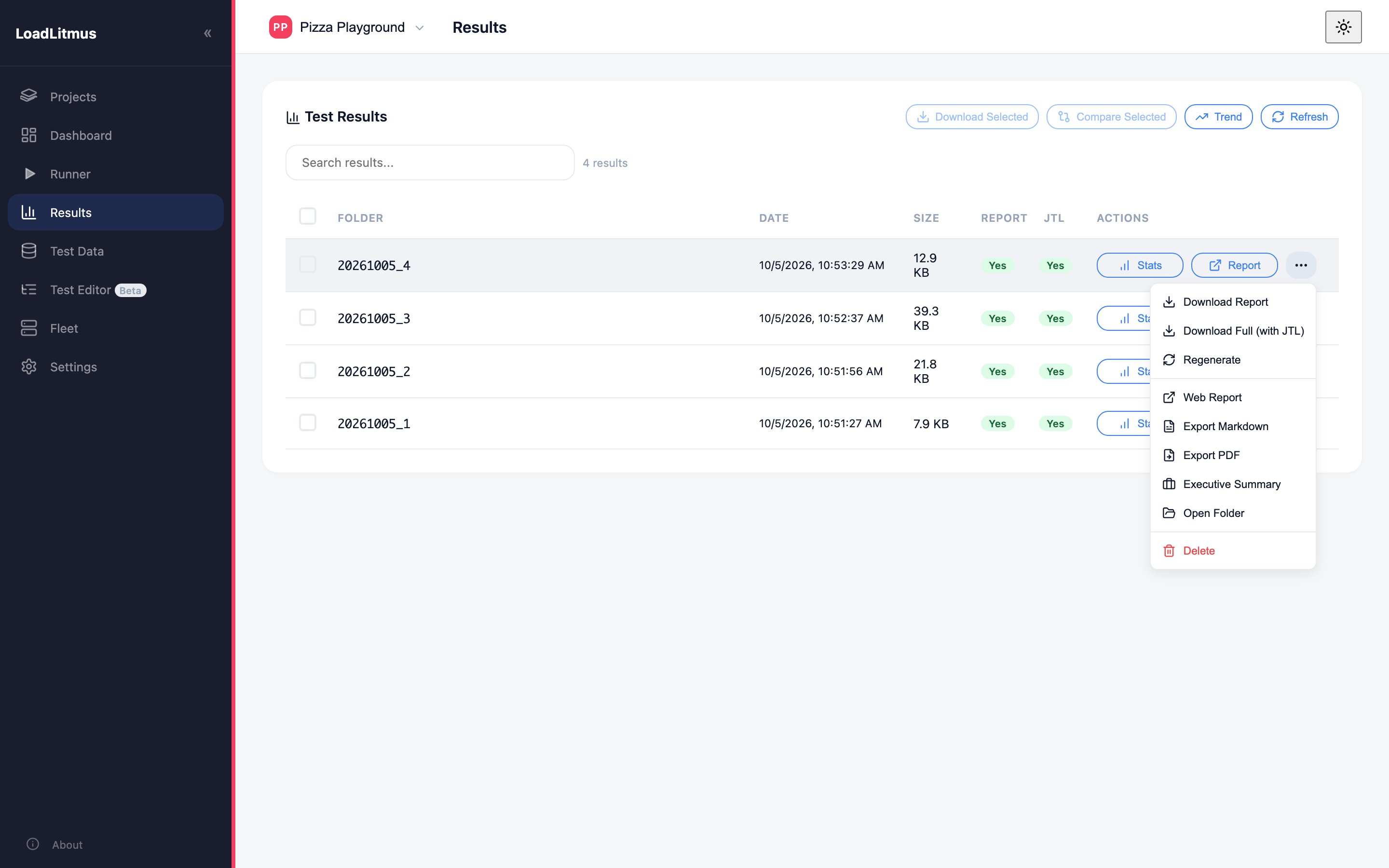Select Export PDF option

[1233, 455]
